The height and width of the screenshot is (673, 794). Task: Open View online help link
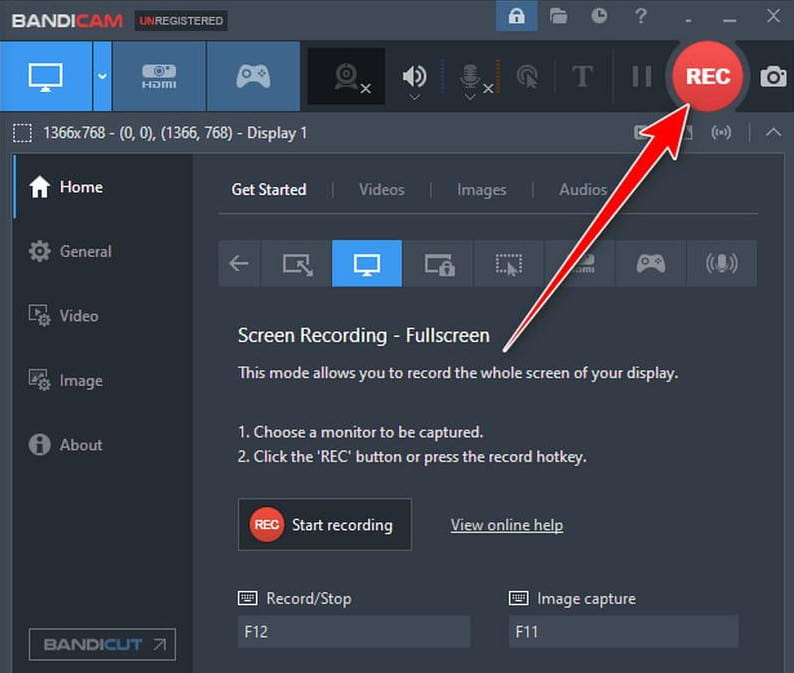point(507,525)
